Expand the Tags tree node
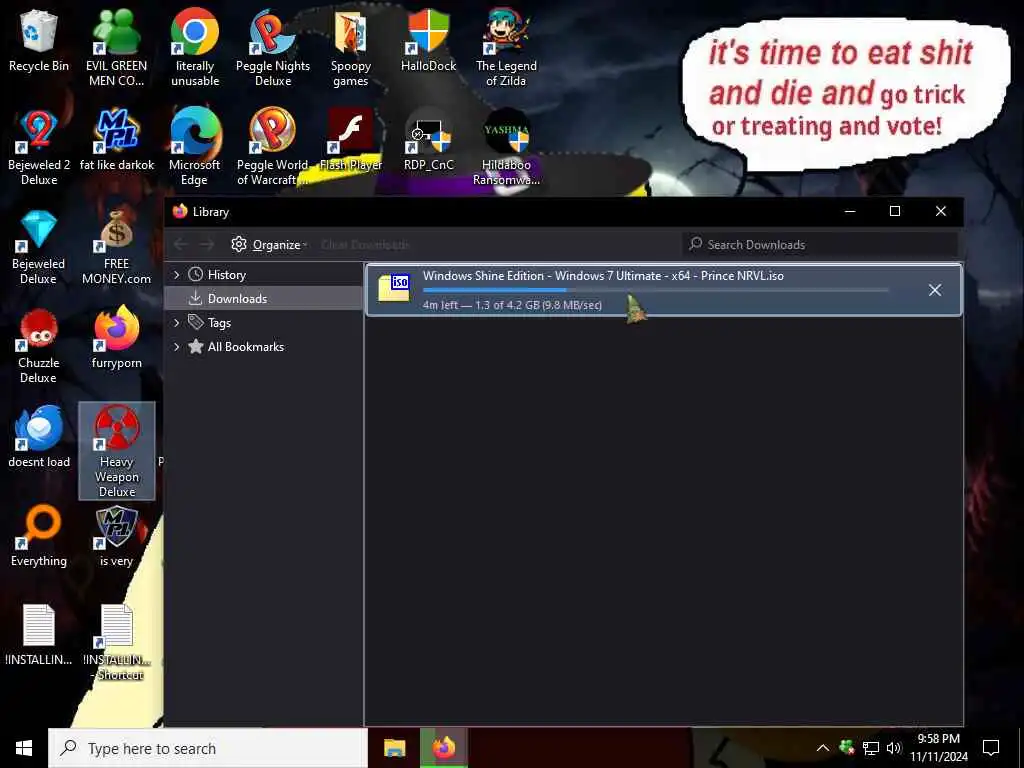This screenshot has height=768, width=1024. click(176, 323)
